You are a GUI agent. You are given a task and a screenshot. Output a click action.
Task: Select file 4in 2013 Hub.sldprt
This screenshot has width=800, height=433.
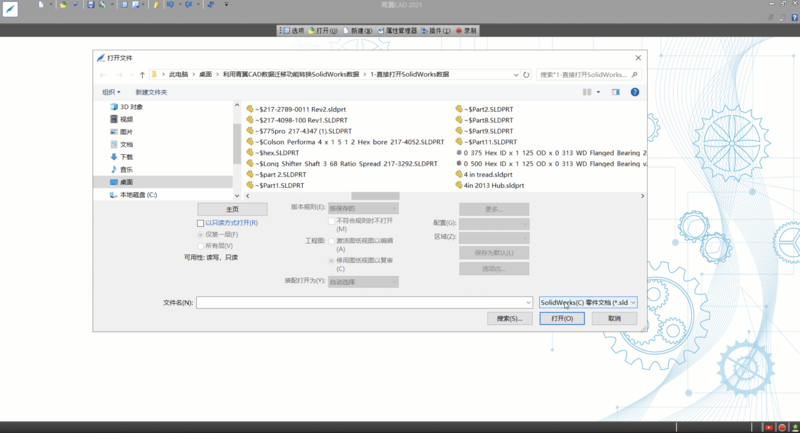[x=490, y=185]
